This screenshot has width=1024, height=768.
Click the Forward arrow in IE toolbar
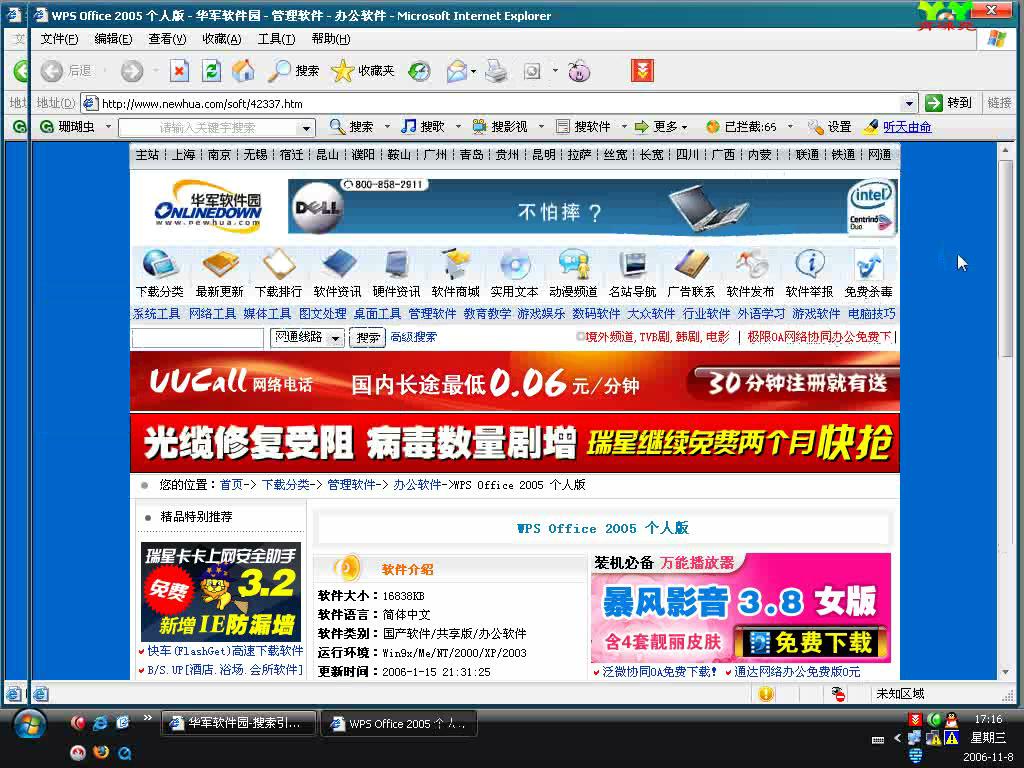(x=132, y=71)
